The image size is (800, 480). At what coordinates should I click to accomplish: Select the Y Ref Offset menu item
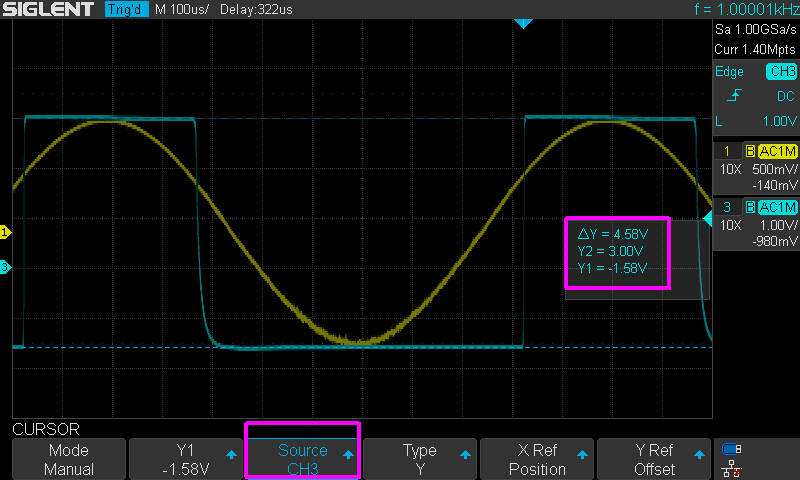[x=654, y=459]
